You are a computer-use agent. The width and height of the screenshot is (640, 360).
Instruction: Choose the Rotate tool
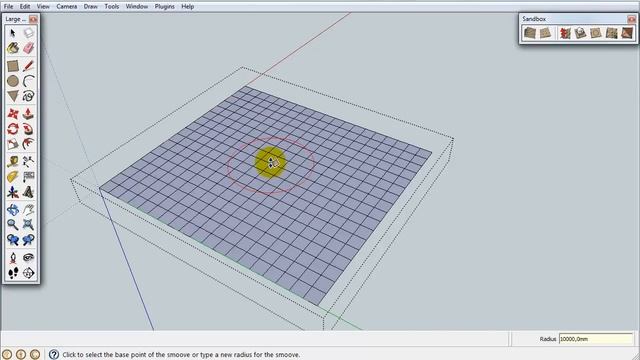(x=13, y=129)
